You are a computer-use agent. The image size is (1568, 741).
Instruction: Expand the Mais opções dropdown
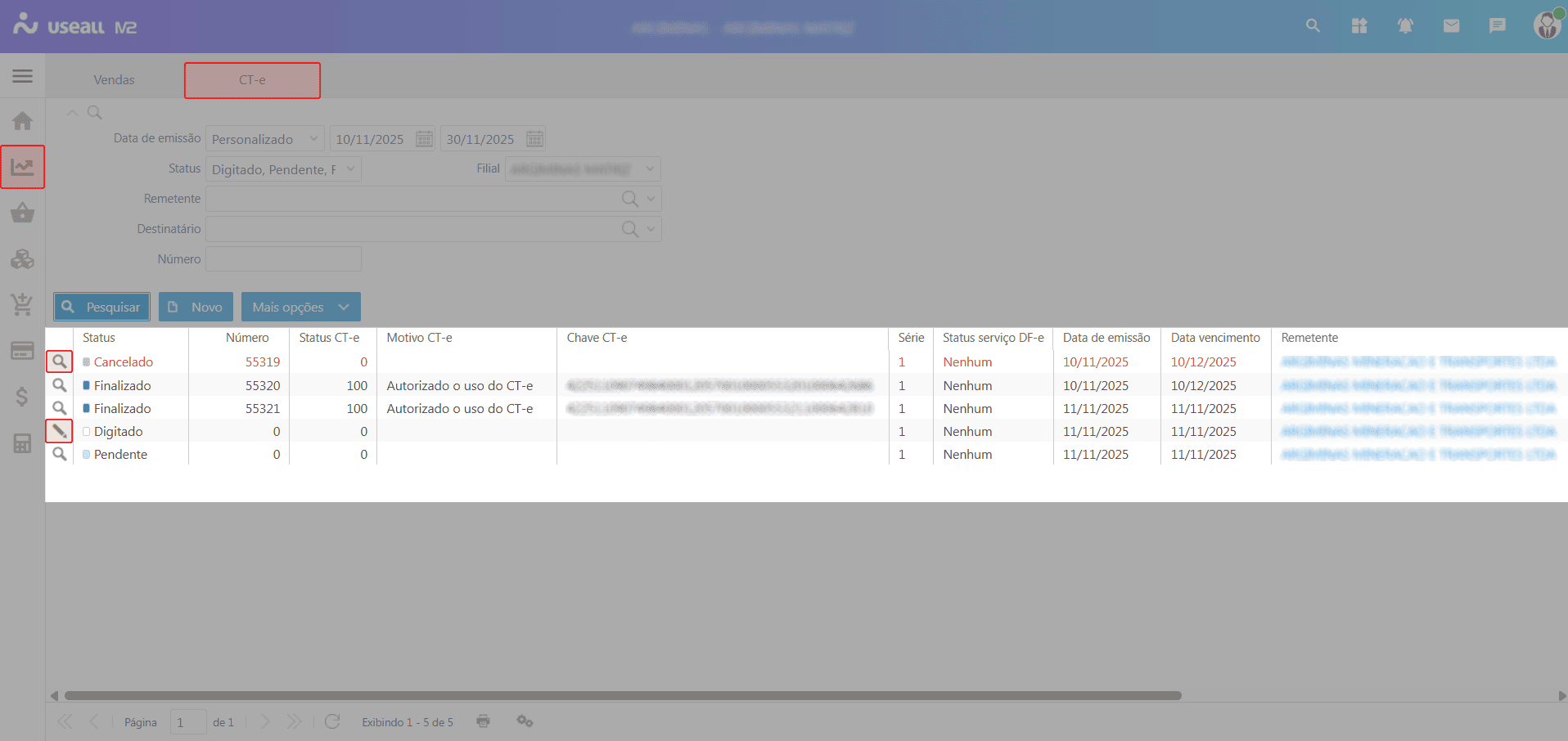(300, 307)
